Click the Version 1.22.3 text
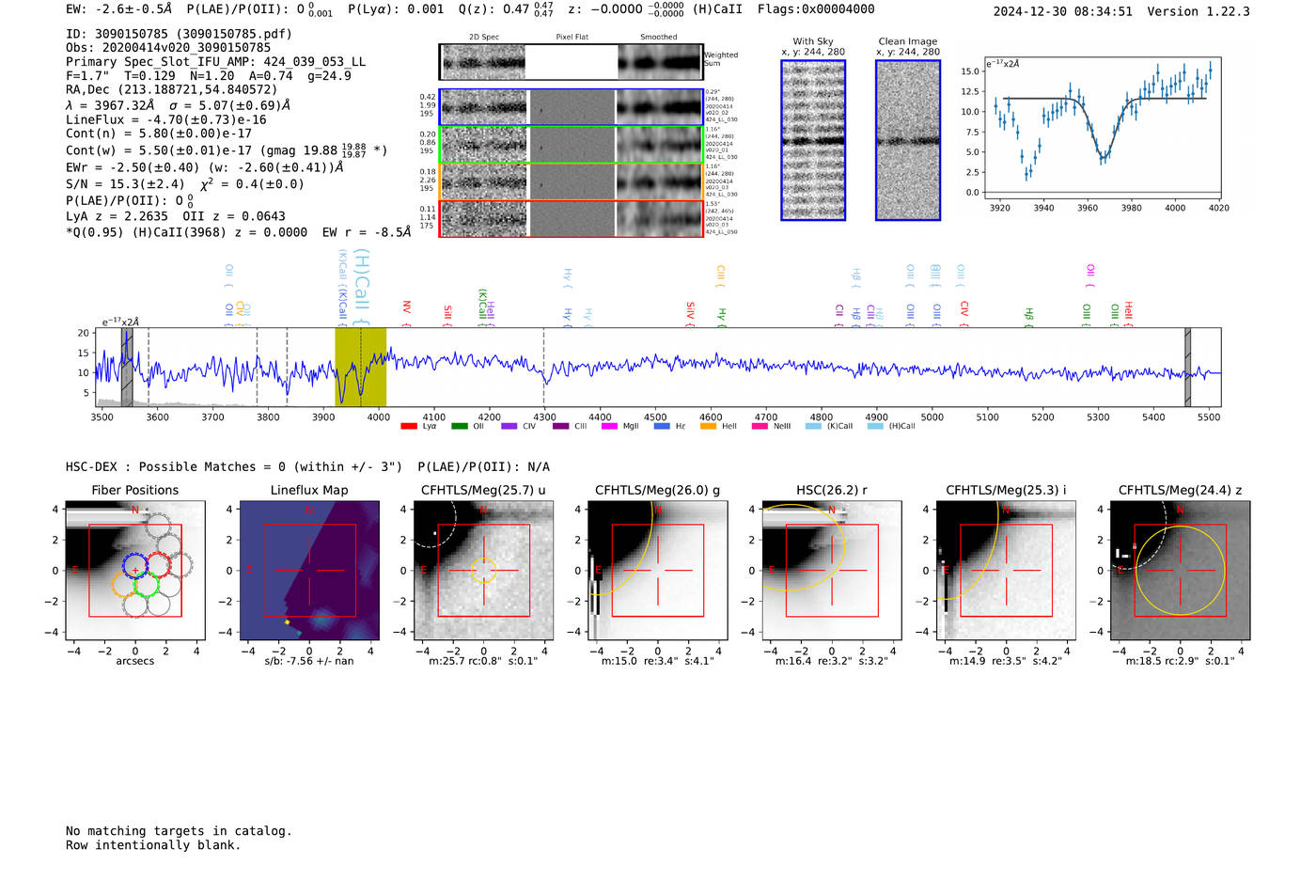The image size is (1316, 896). (1198, 11)
